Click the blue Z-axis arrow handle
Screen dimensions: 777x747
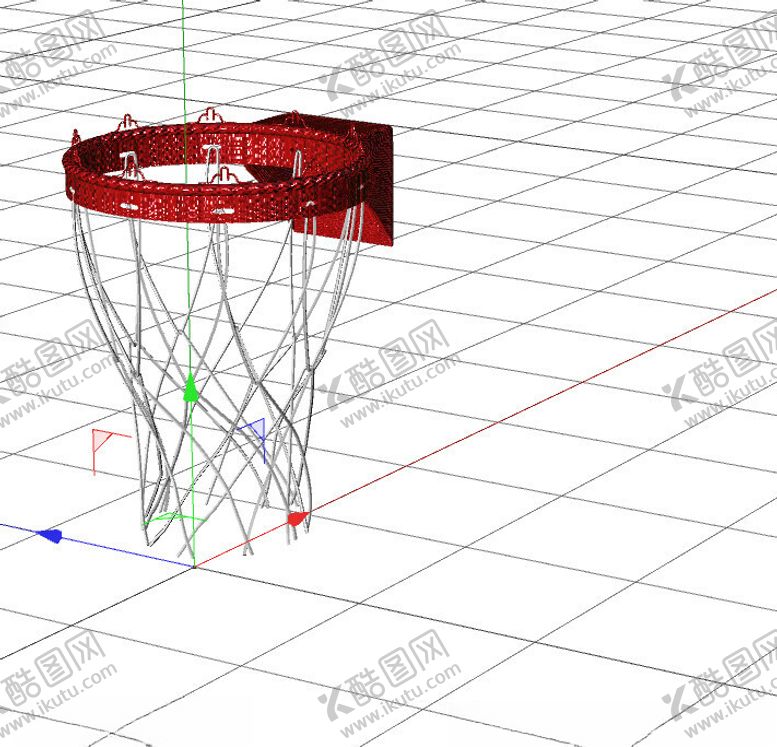(51, 535)
